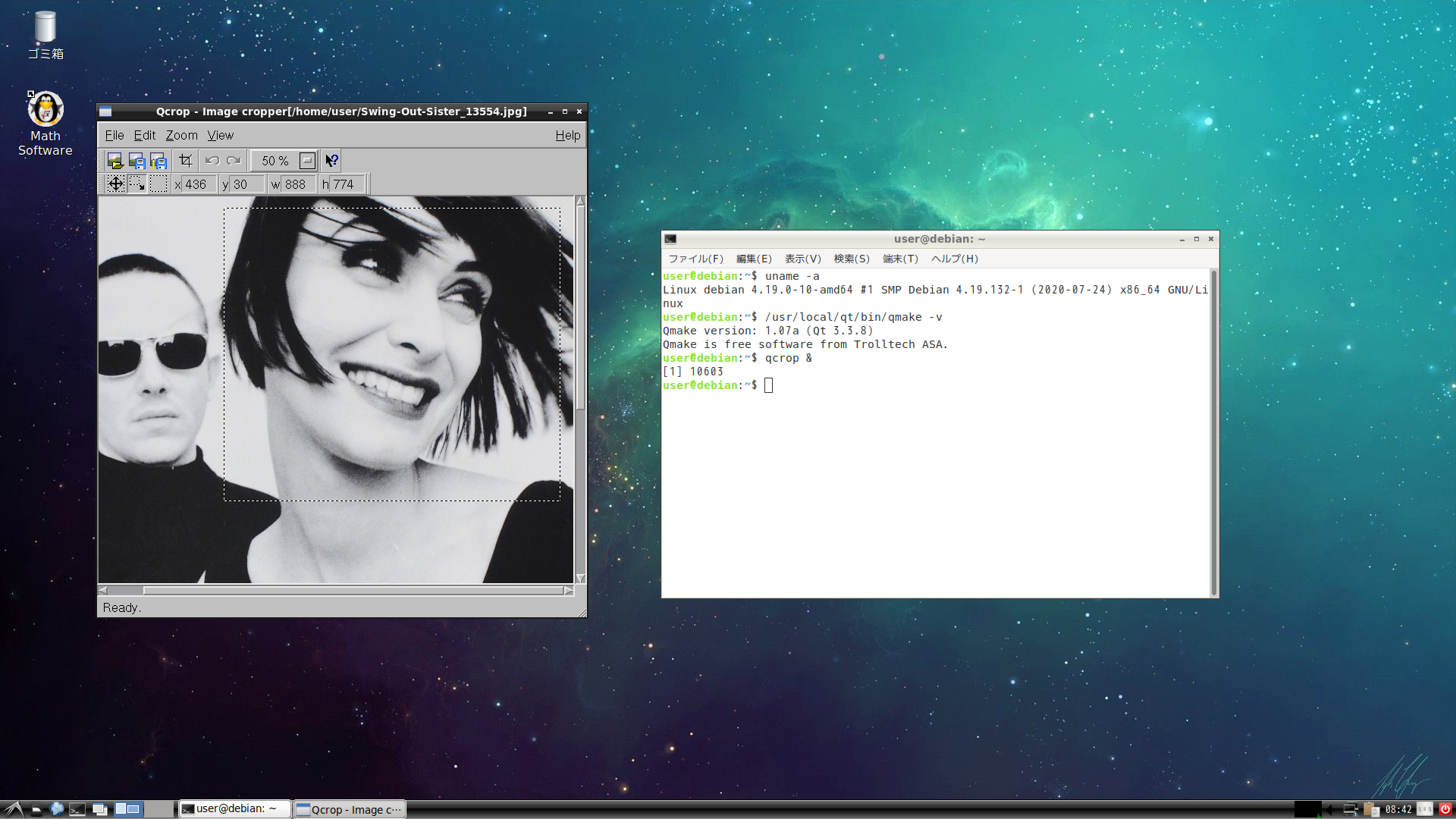The width and height of the screenshot is (1456, 819).
Task: Open the File menu in Qcrop
Action: 115,135
